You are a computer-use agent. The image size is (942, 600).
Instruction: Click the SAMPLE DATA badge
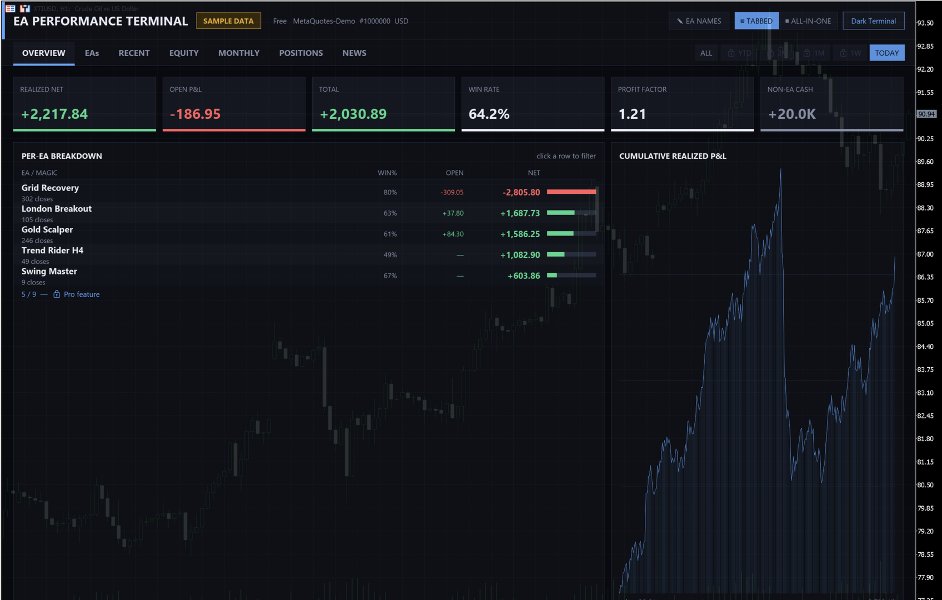tap(228, 21)
